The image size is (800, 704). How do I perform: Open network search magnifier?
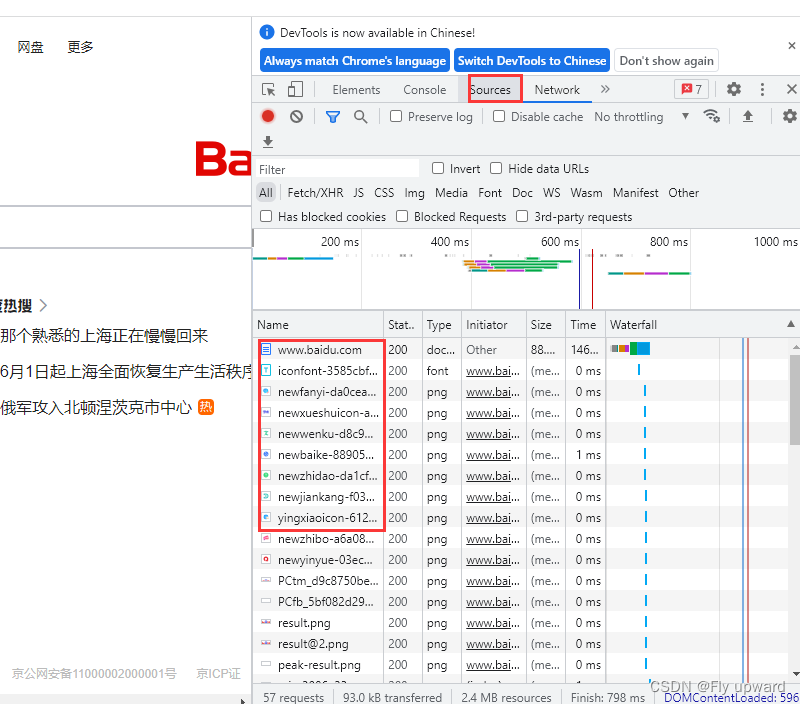pyautogui.click(x=360, y=117)
